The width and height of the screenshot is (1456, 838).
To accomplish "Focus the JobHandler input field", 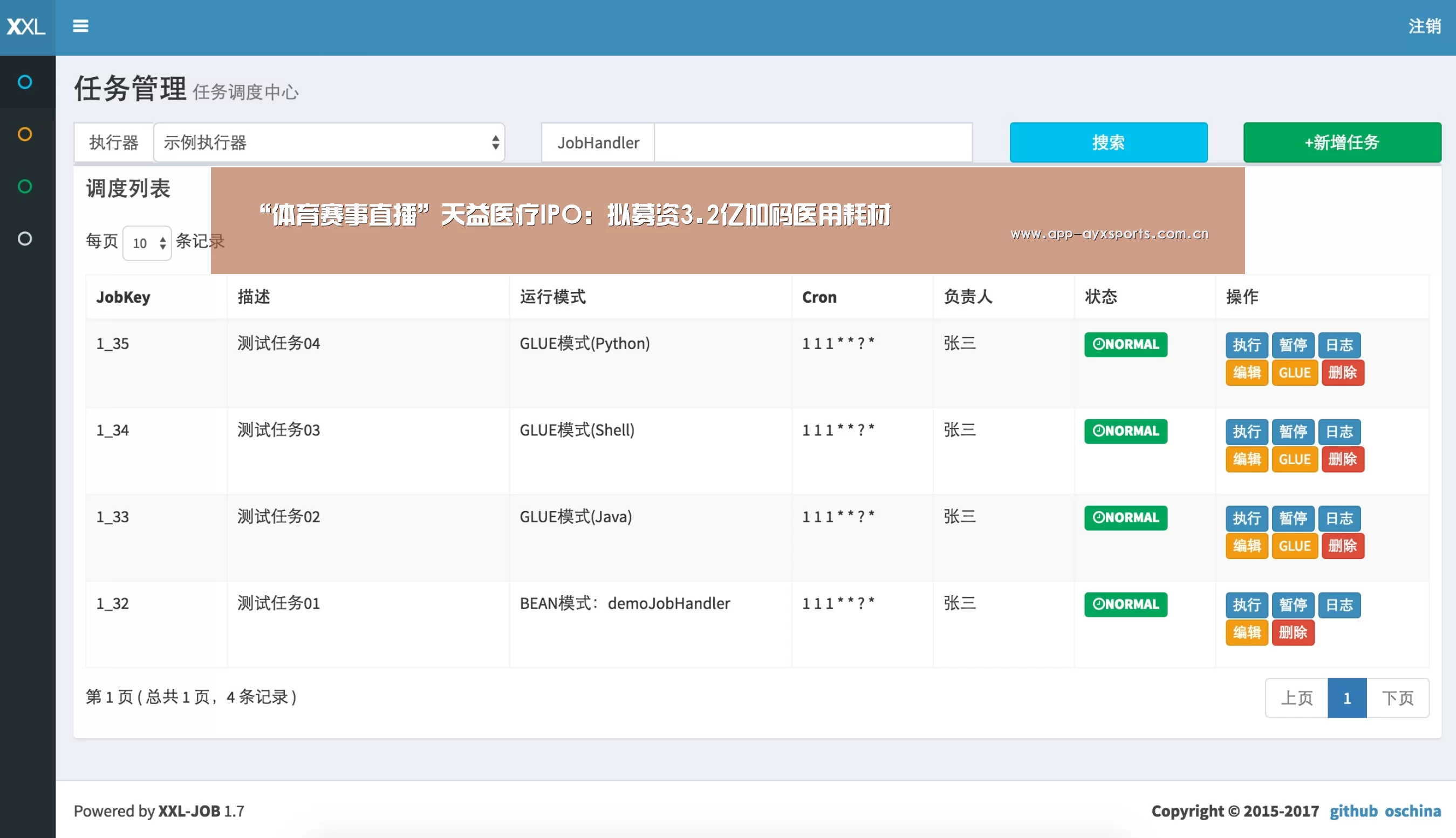I will (x=813, y=142).
